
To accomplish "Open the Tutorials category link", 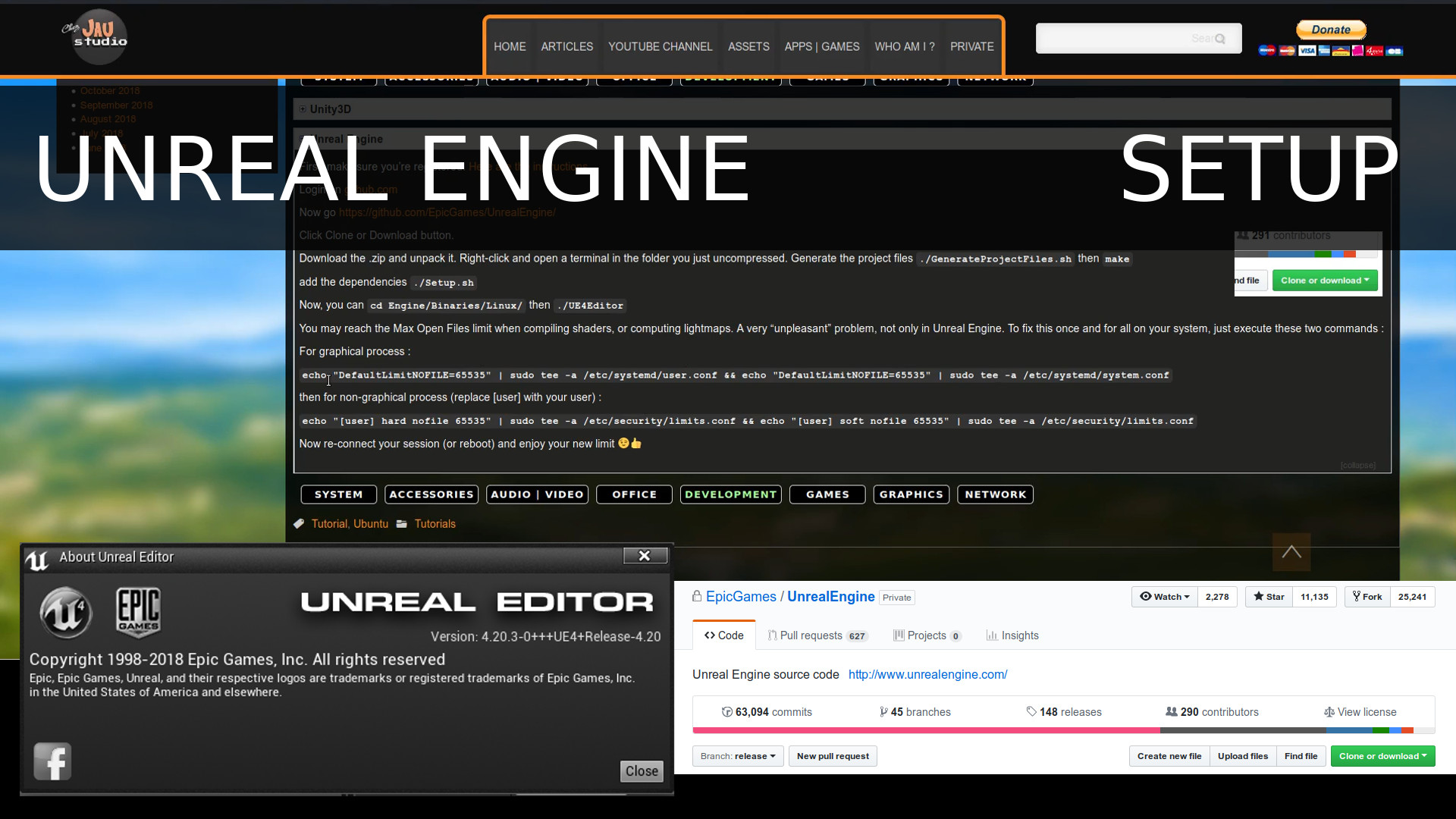I will coord(435,524).
